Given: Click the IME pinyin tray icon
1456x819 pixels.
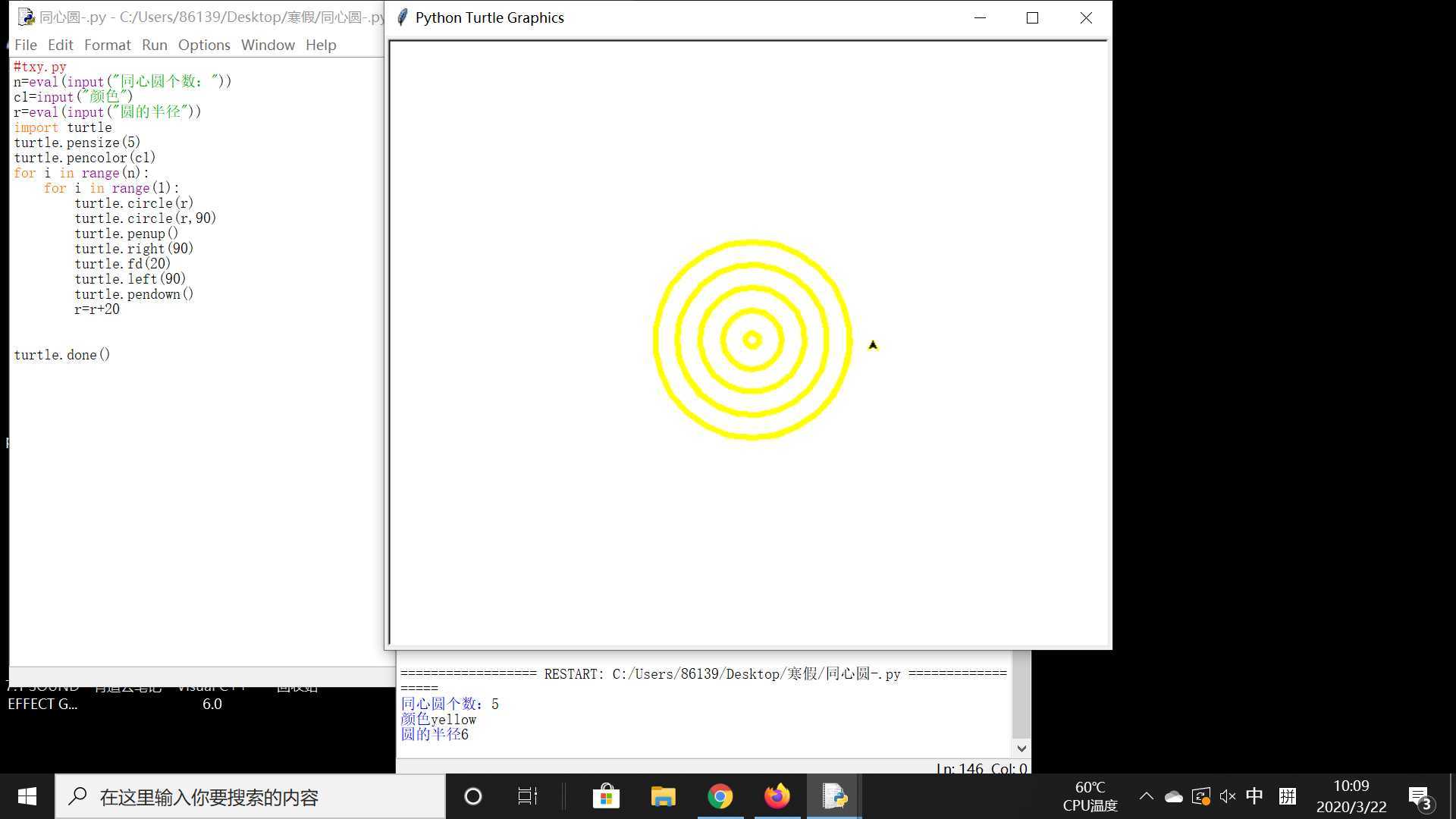Looking at the screenshot, I should pos(1287,796).
